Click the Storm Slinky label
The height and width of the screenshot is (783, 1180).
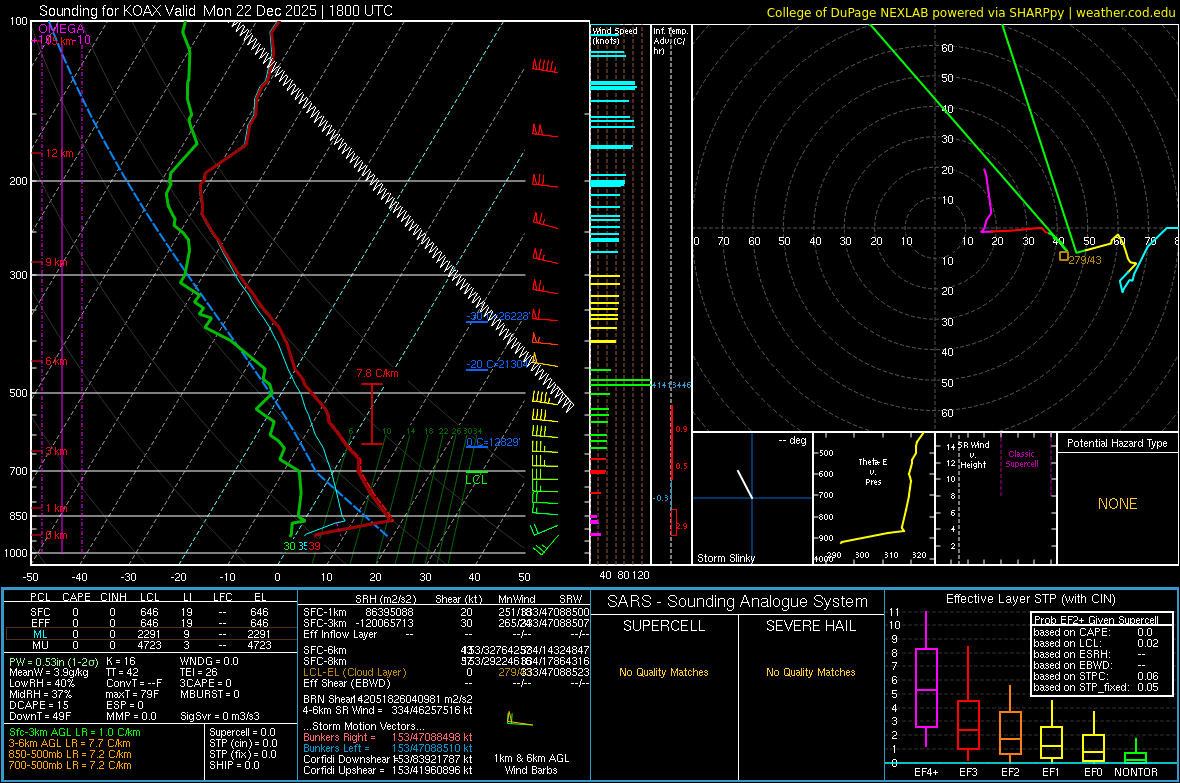point(725,558)
